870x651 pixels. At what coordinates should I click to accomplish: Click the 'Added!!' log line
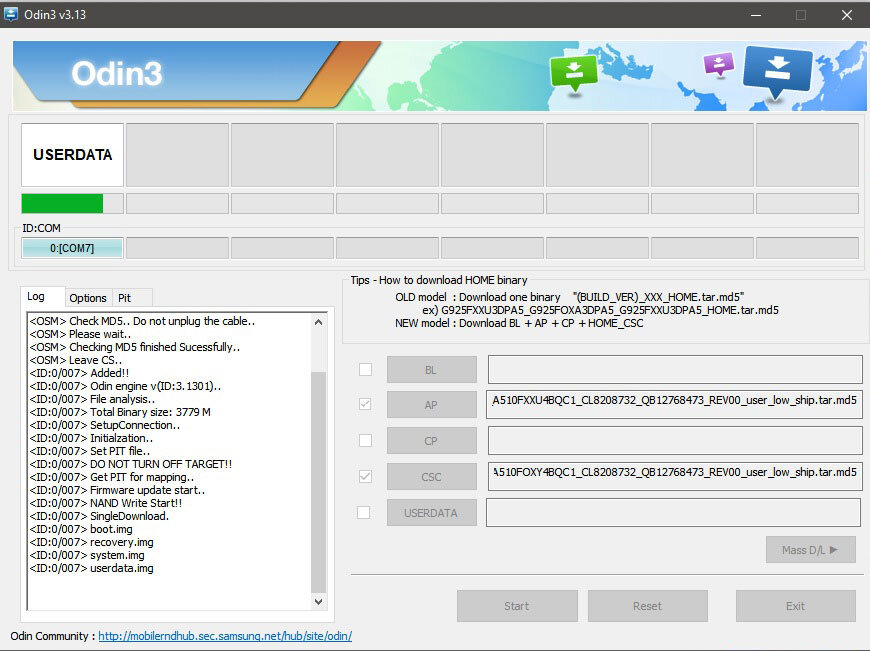click(x=79, y=373)
